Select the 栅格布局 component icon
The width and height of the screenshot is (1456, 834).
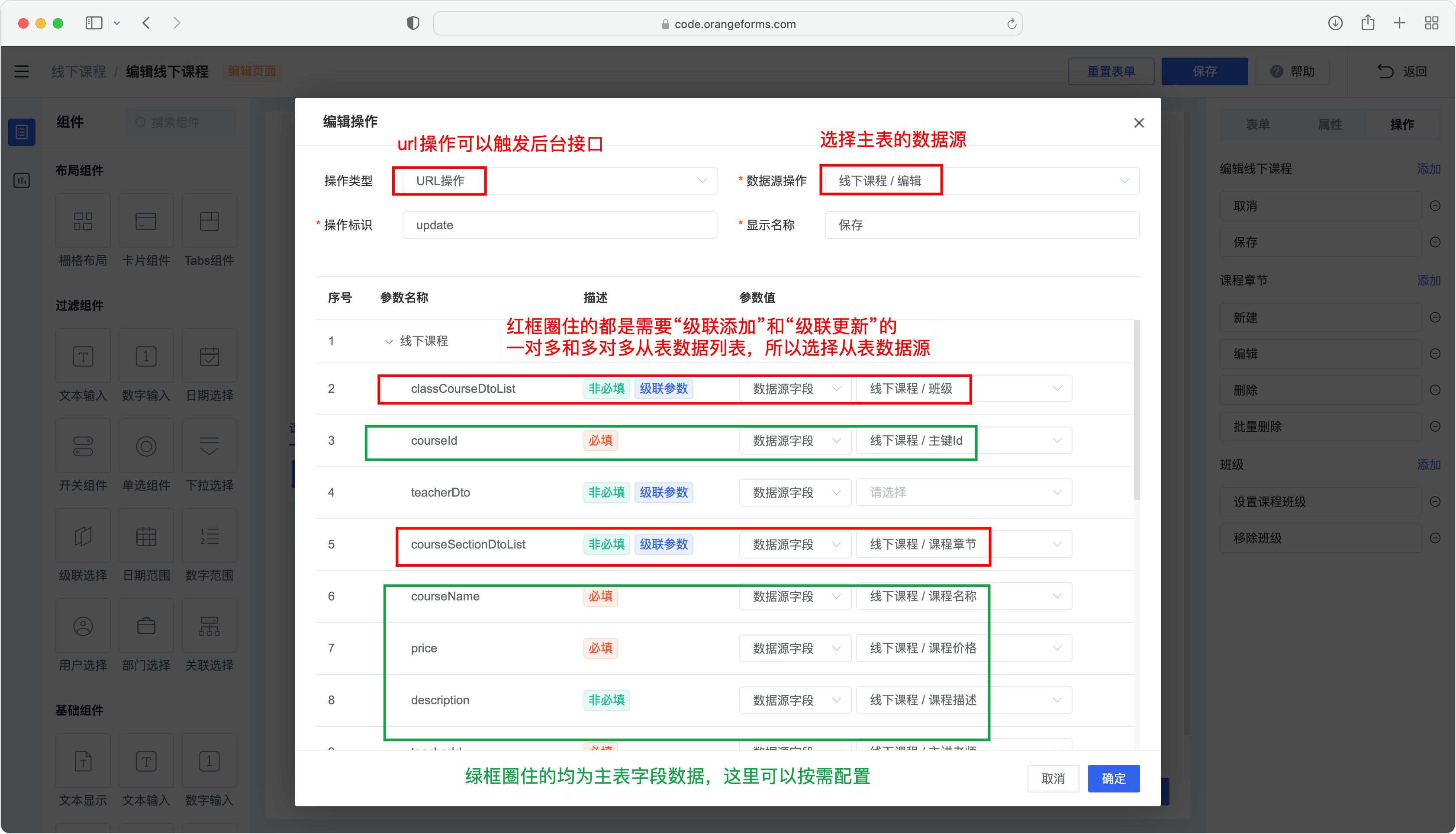pyautogui.click(x=83, y=221)
